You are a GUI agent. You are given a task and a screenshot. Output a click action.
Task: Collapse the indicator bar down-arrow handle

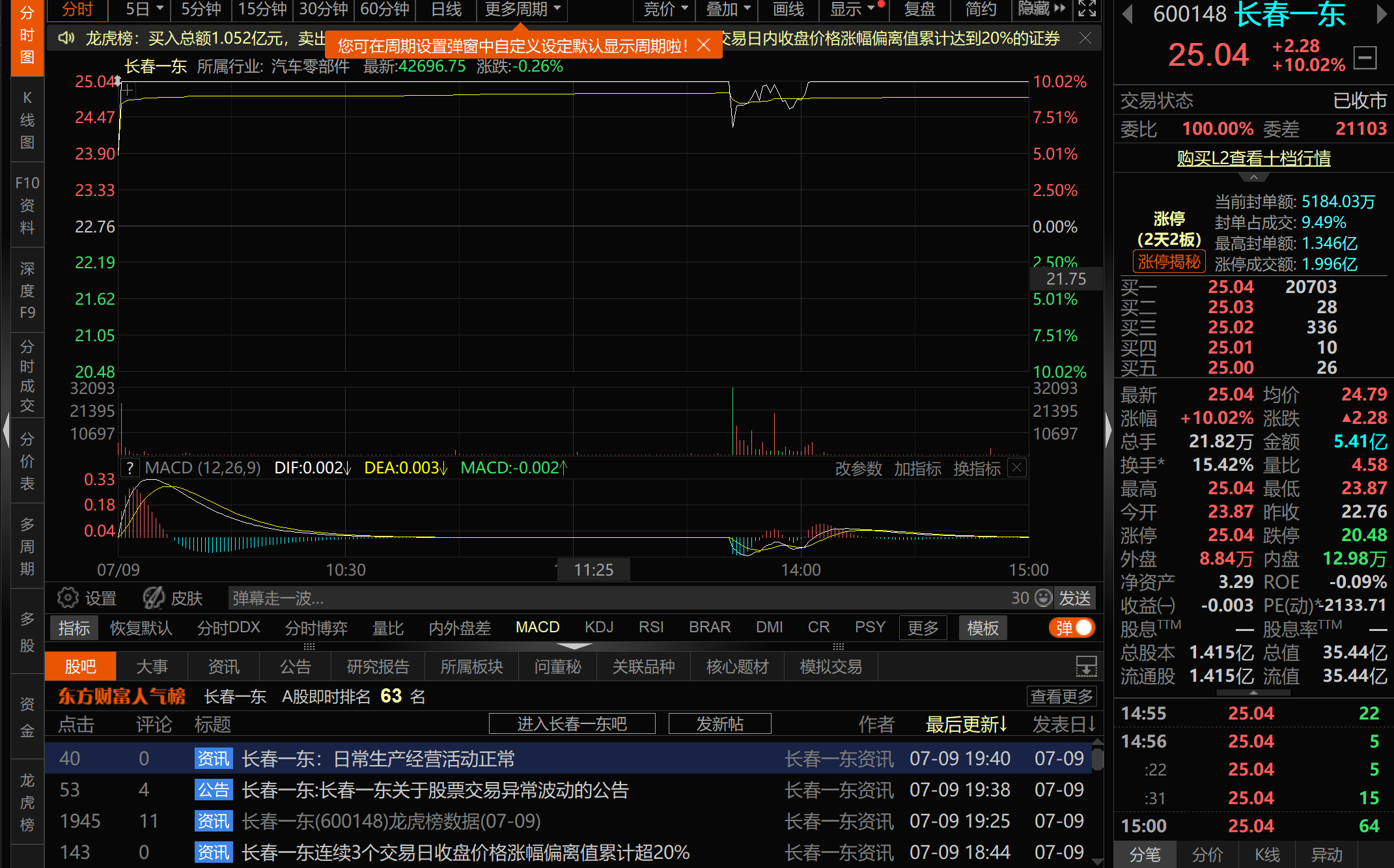pyautogui.click(x=574, y=646)
